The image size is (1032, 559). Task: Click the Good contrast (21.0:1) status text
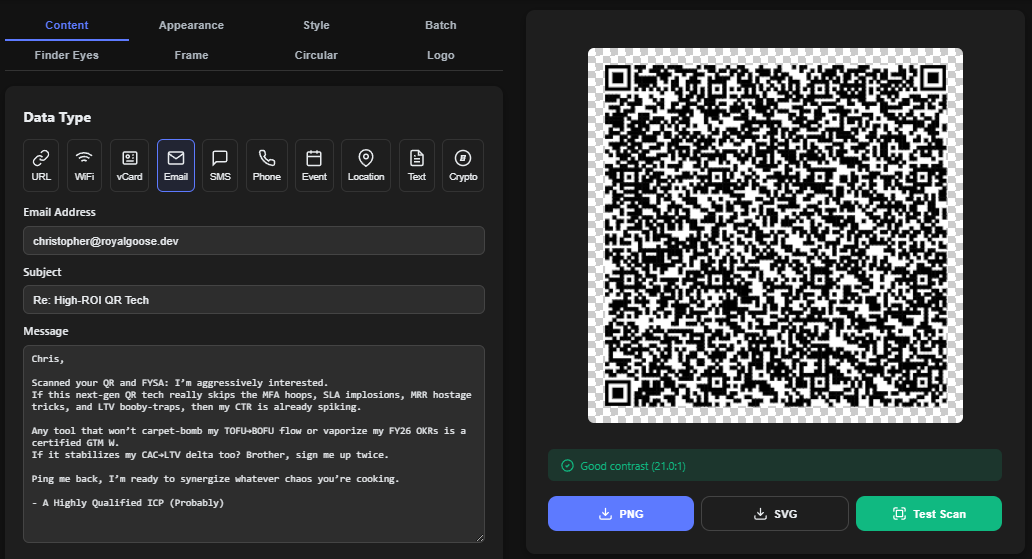tap(632, 466)
